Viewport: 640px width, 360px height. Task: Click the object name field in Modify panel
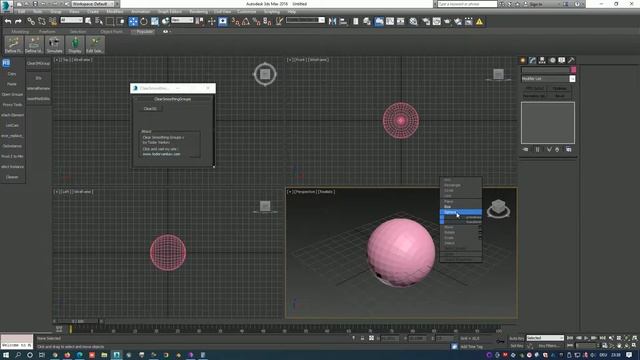545,70
